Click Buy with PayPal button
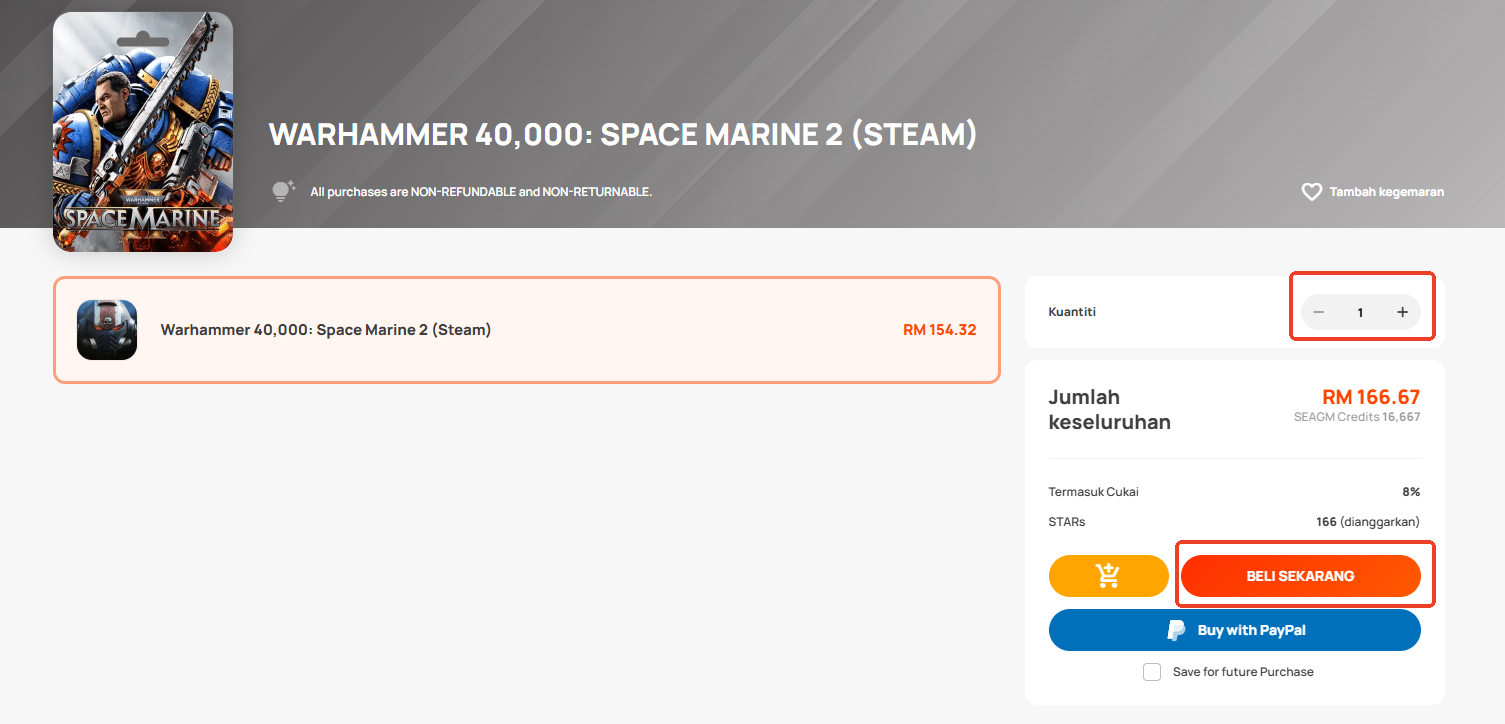 point(1234,630)
